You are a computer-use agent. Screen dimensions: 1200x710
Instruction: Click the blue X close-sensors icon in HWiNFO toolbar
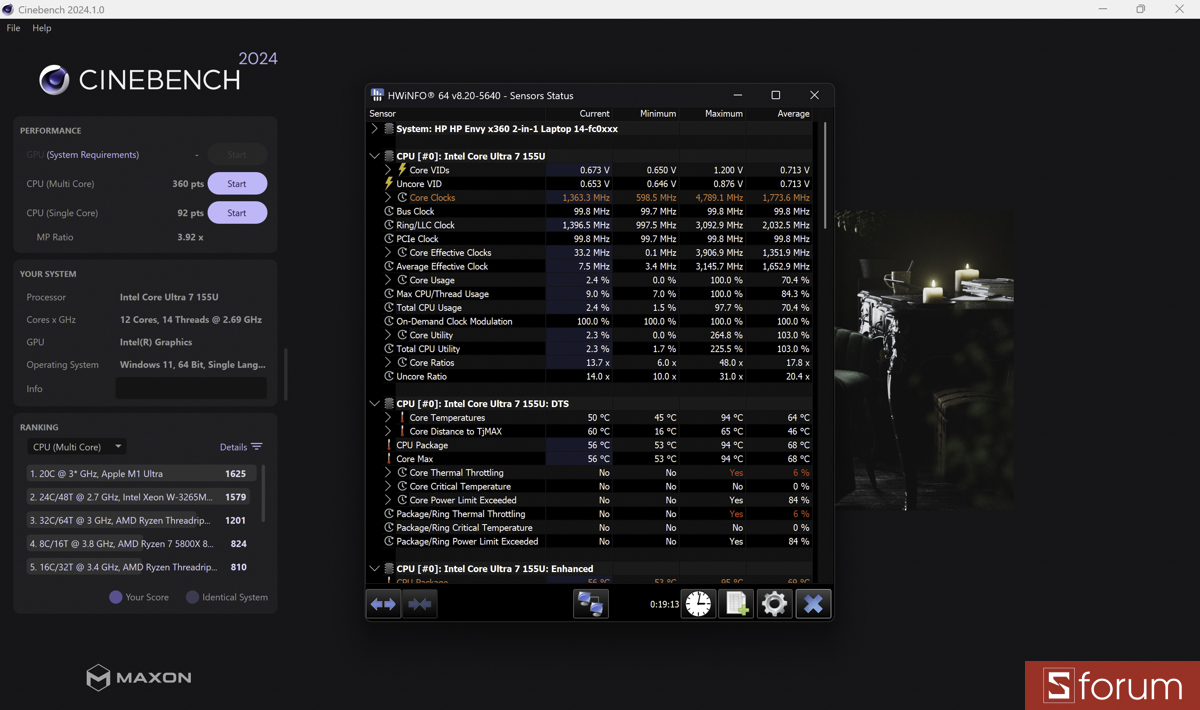813,604
